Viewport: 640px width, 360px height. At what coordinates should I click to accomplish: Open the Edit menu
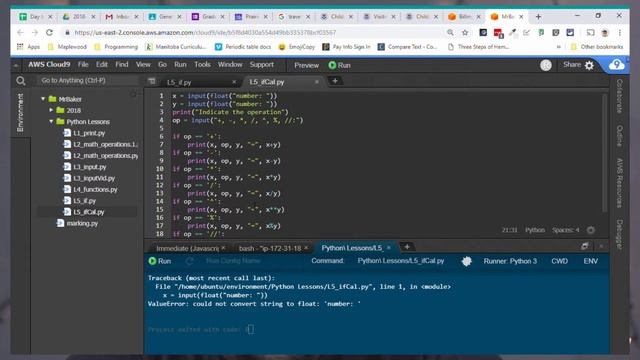point(102,64)
